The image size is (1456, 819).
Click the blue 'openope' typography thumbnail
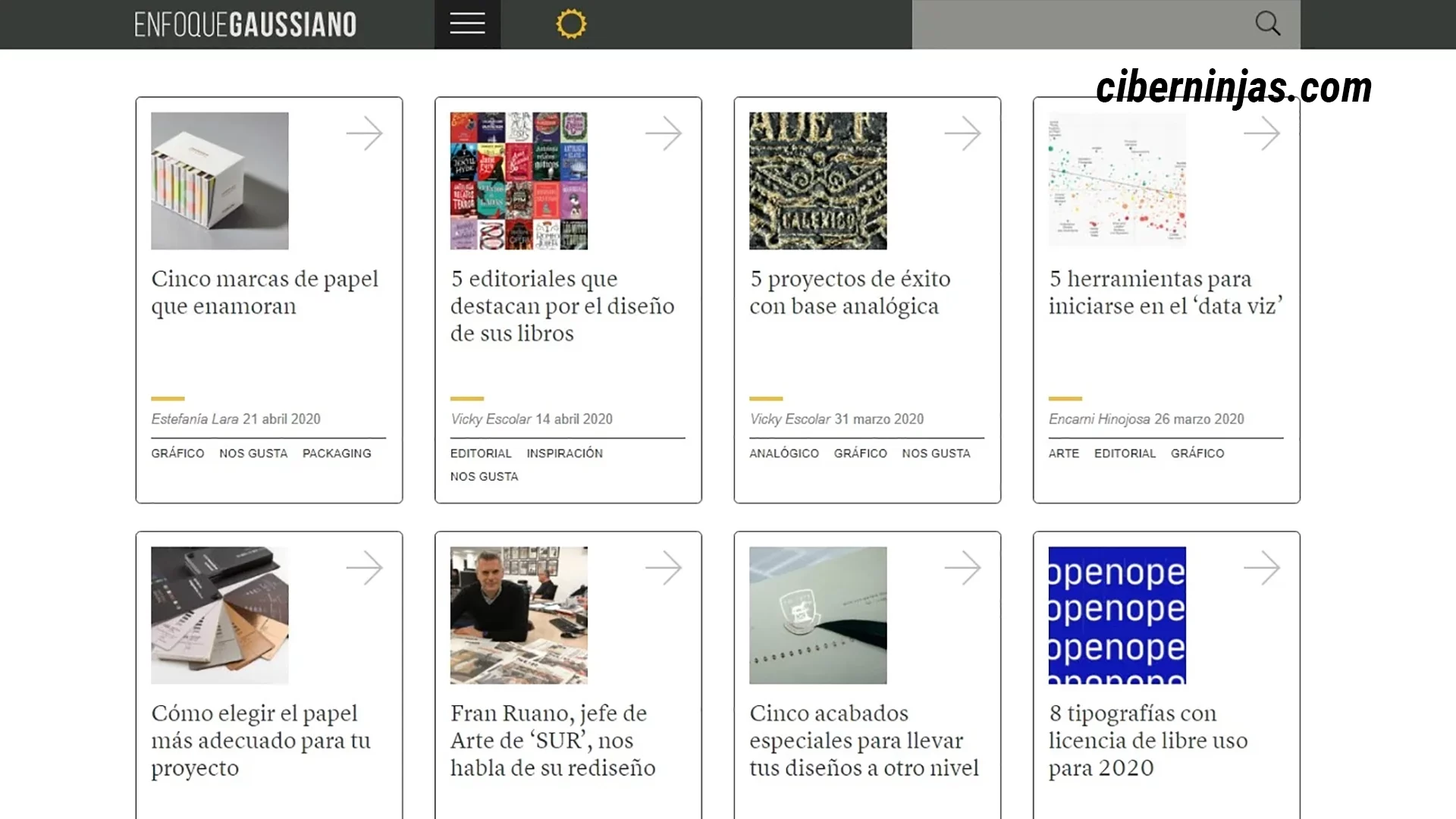[1116, 615]
